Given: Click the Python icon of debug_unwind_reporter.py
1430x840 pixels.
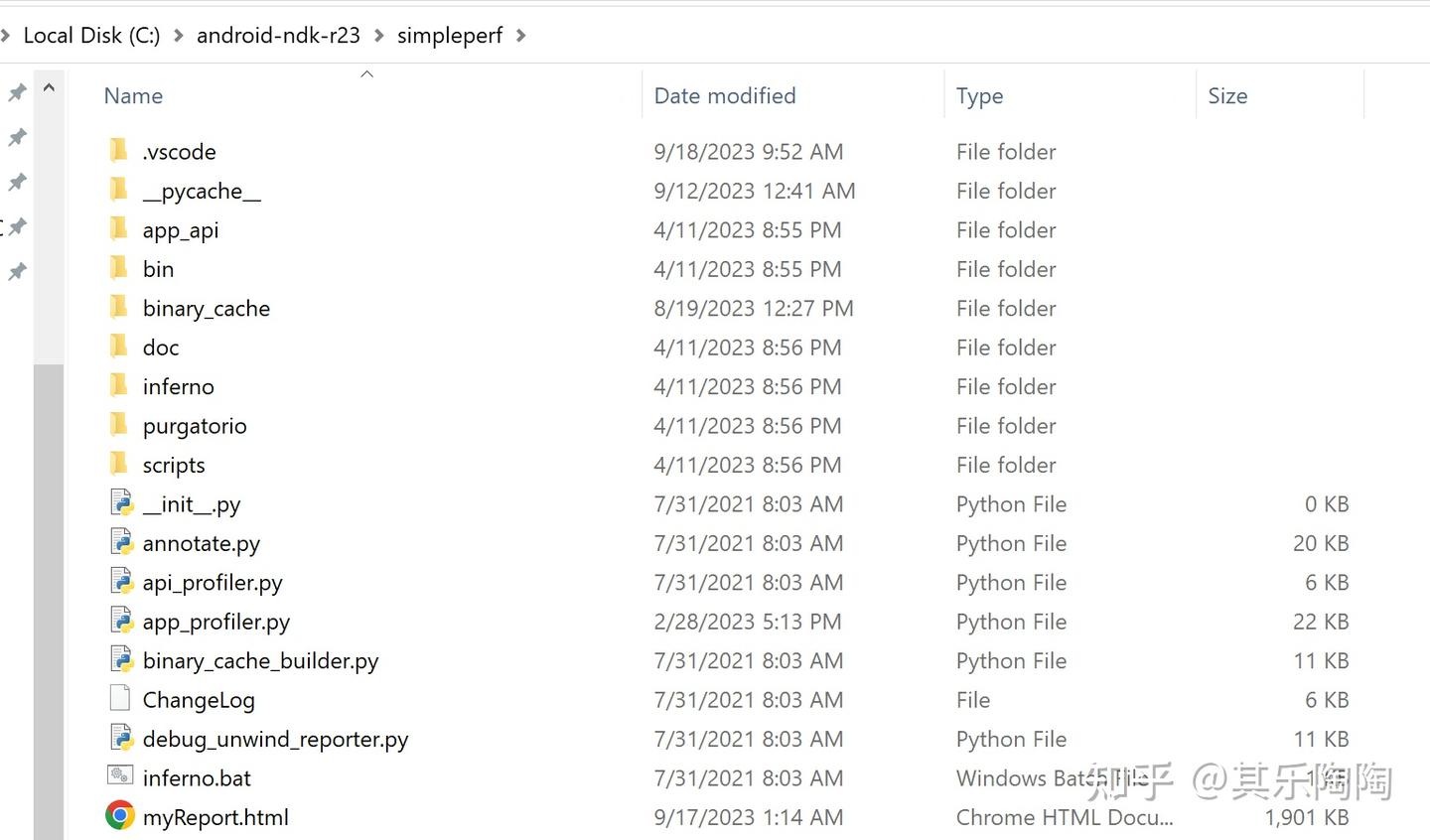Looking at the screenshot, I should pyautogui.click(x=121, y=738).
